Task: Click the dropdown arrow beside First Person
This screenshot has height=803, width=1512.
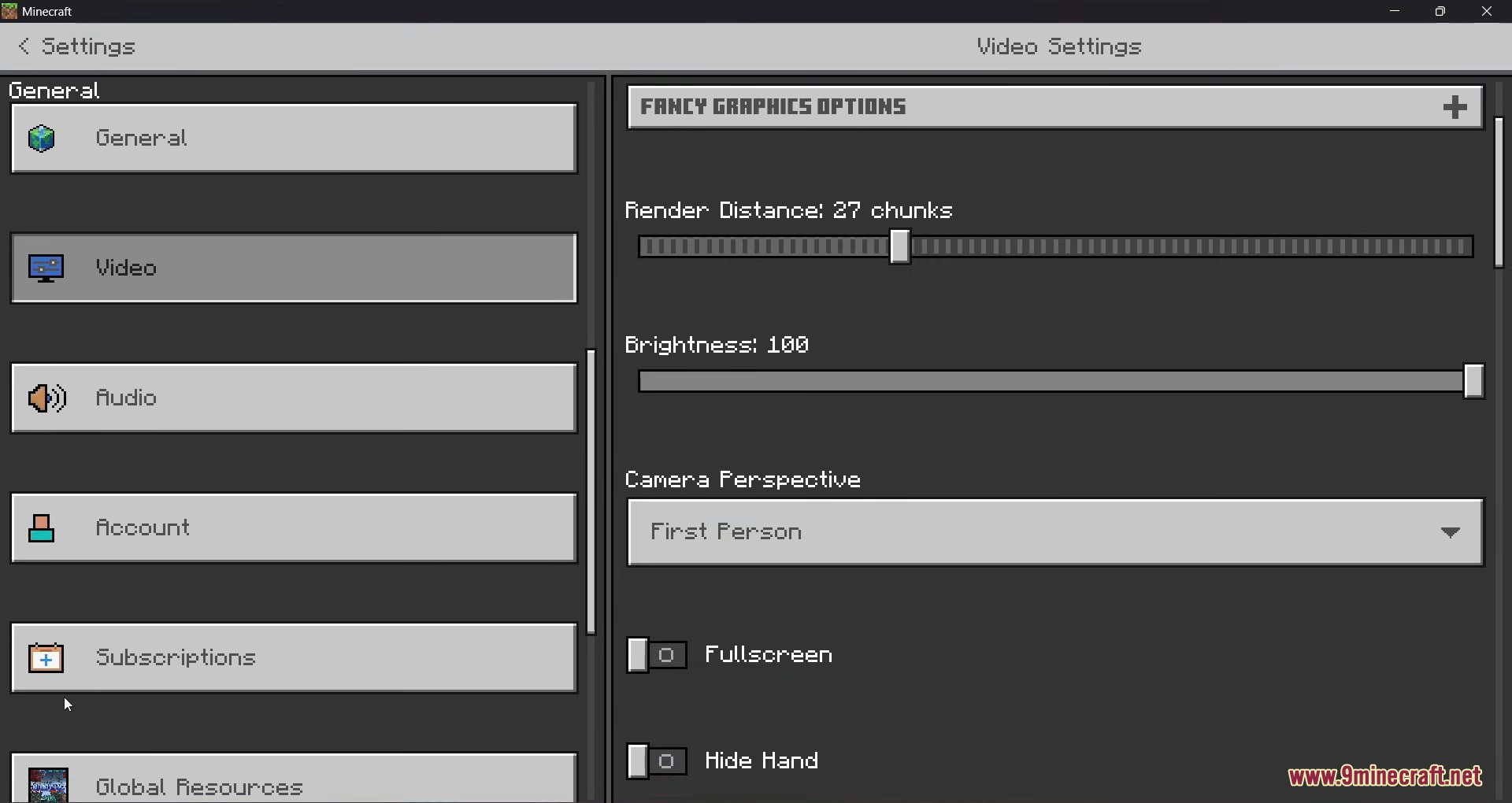Action: [1451, 533]
